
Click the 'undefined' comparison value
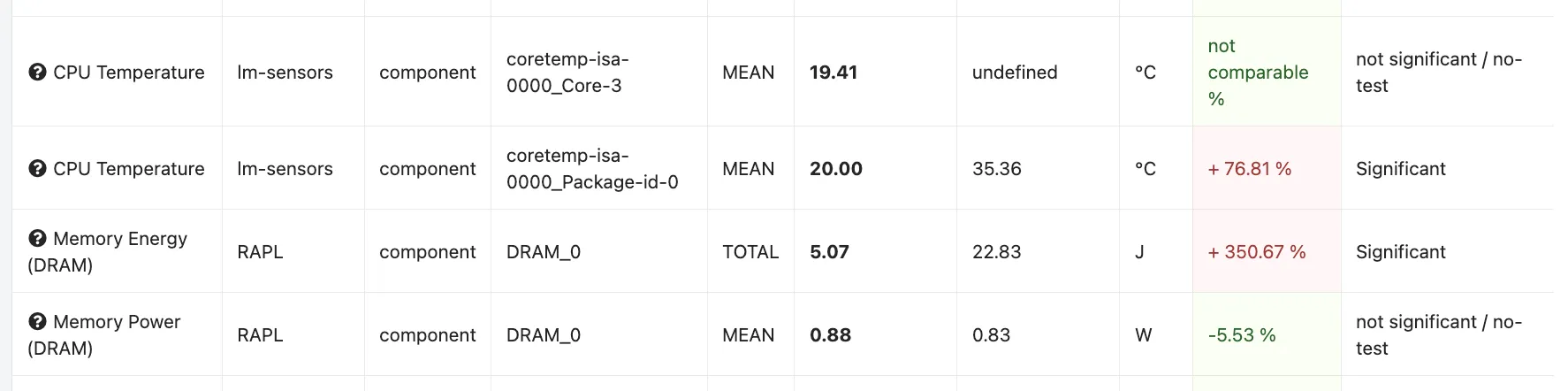(1015, 73)
